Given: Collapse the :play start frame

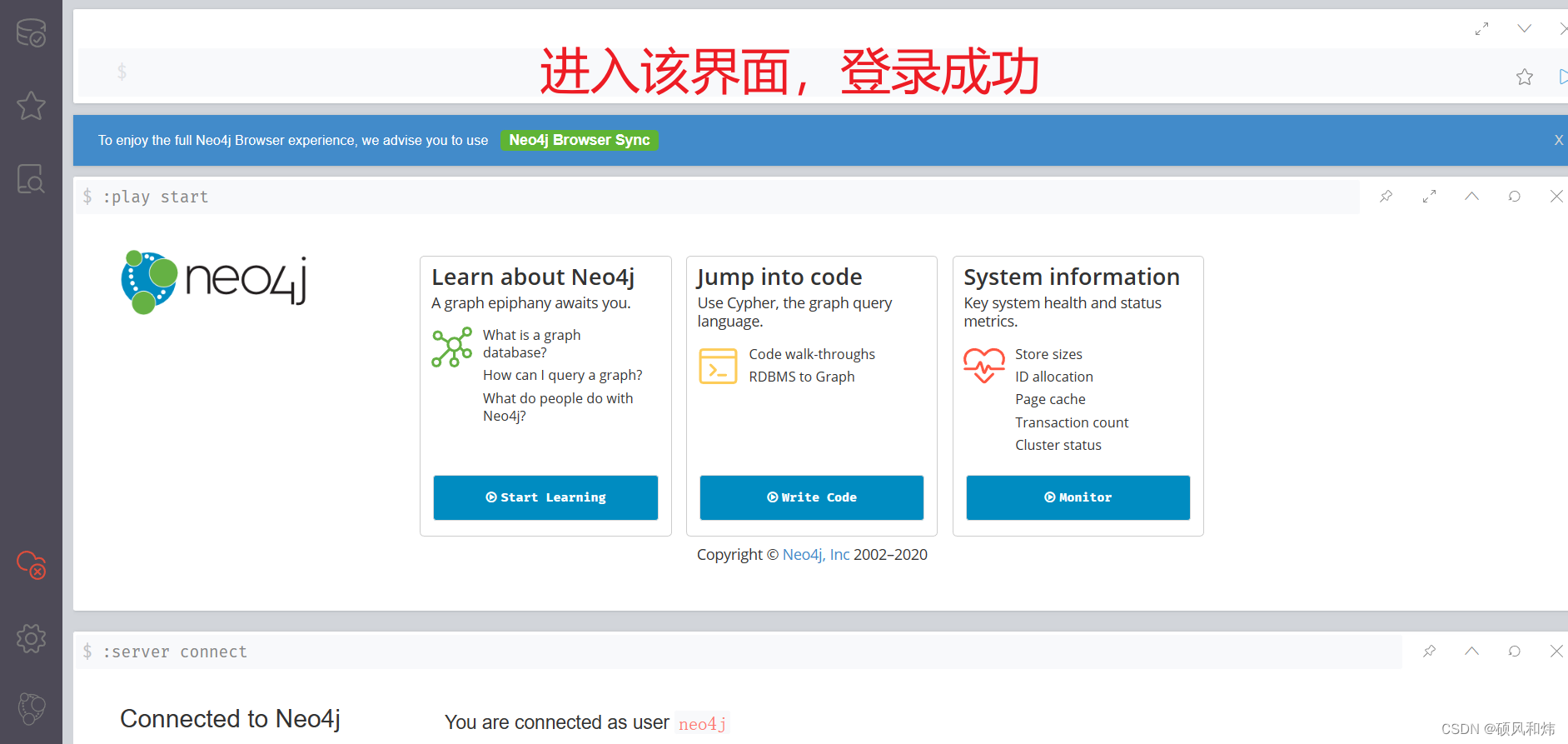Looking at the screenshot, I should point(1471,196).
